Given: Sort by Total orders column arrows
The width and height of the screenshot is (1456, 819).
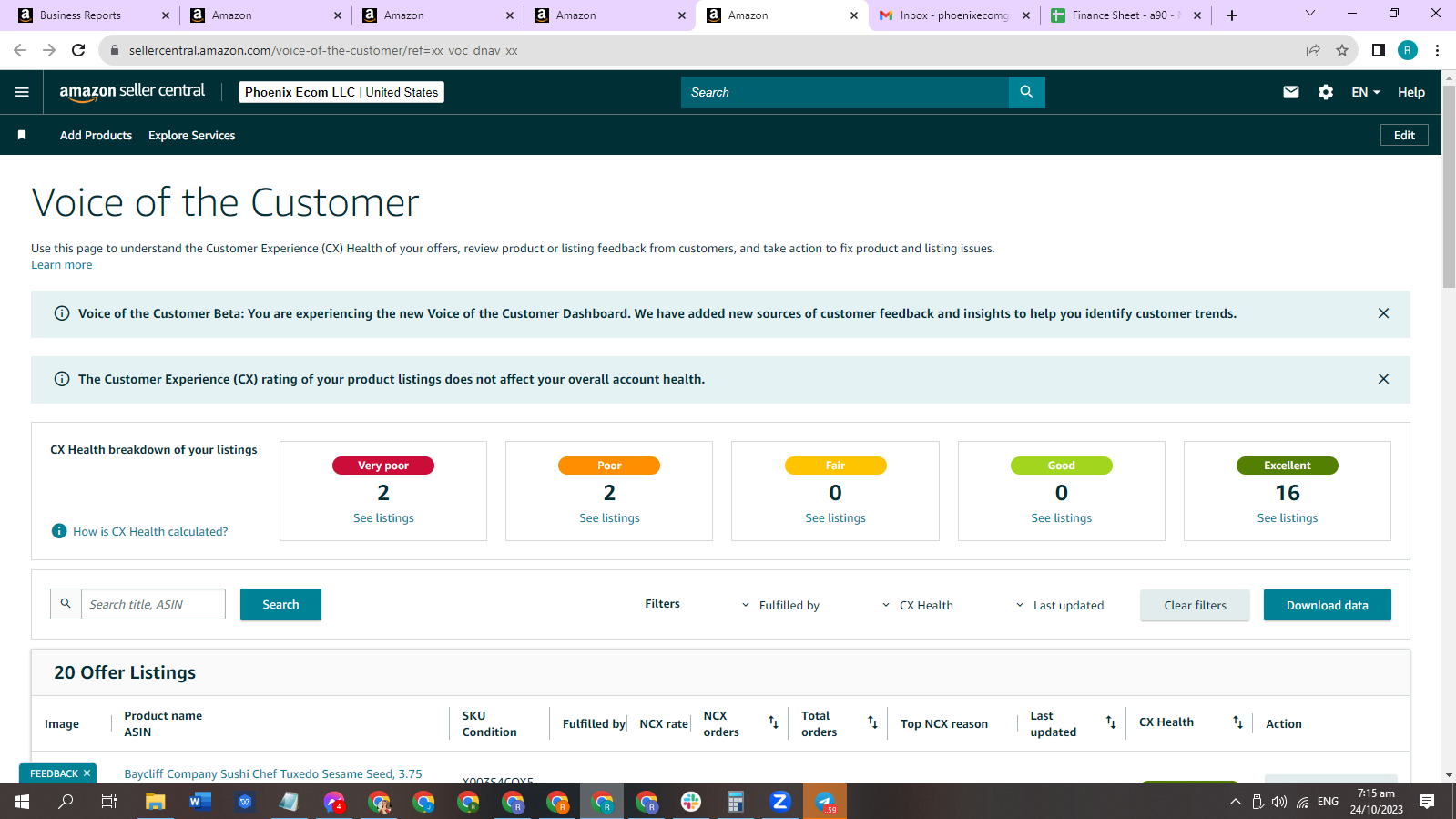Looking at the screenshot, I should click(872, 722).
